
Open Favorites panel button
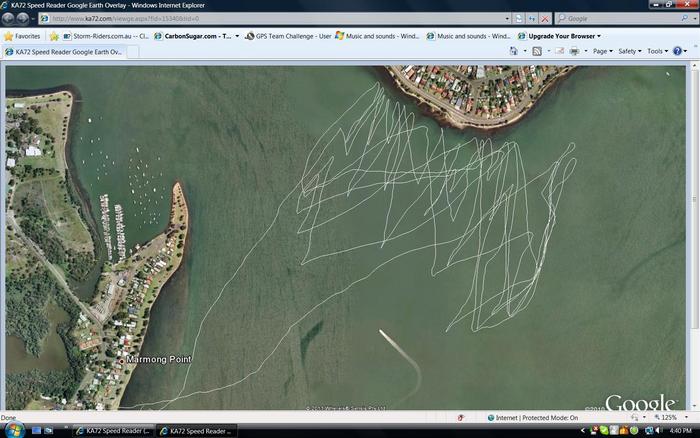pos(22,36)
